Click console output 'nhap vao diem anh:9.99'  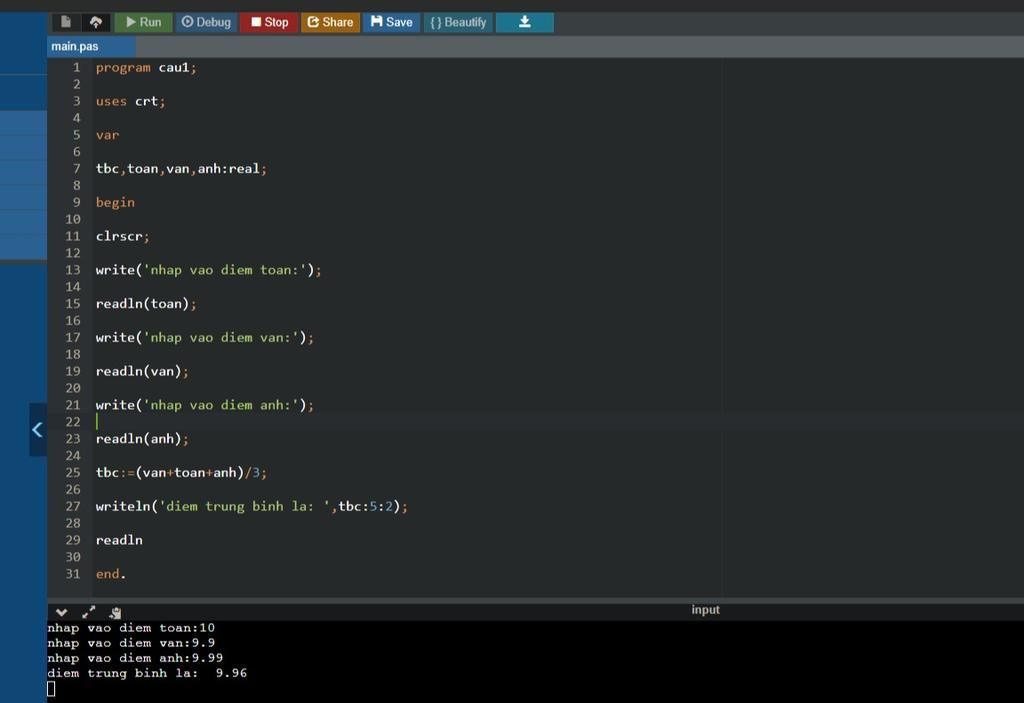point(135,658)
